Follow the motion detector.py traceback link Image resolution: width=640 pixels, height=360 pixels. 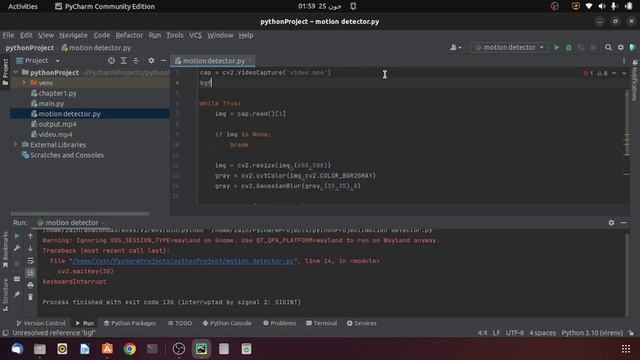[183, 261]
